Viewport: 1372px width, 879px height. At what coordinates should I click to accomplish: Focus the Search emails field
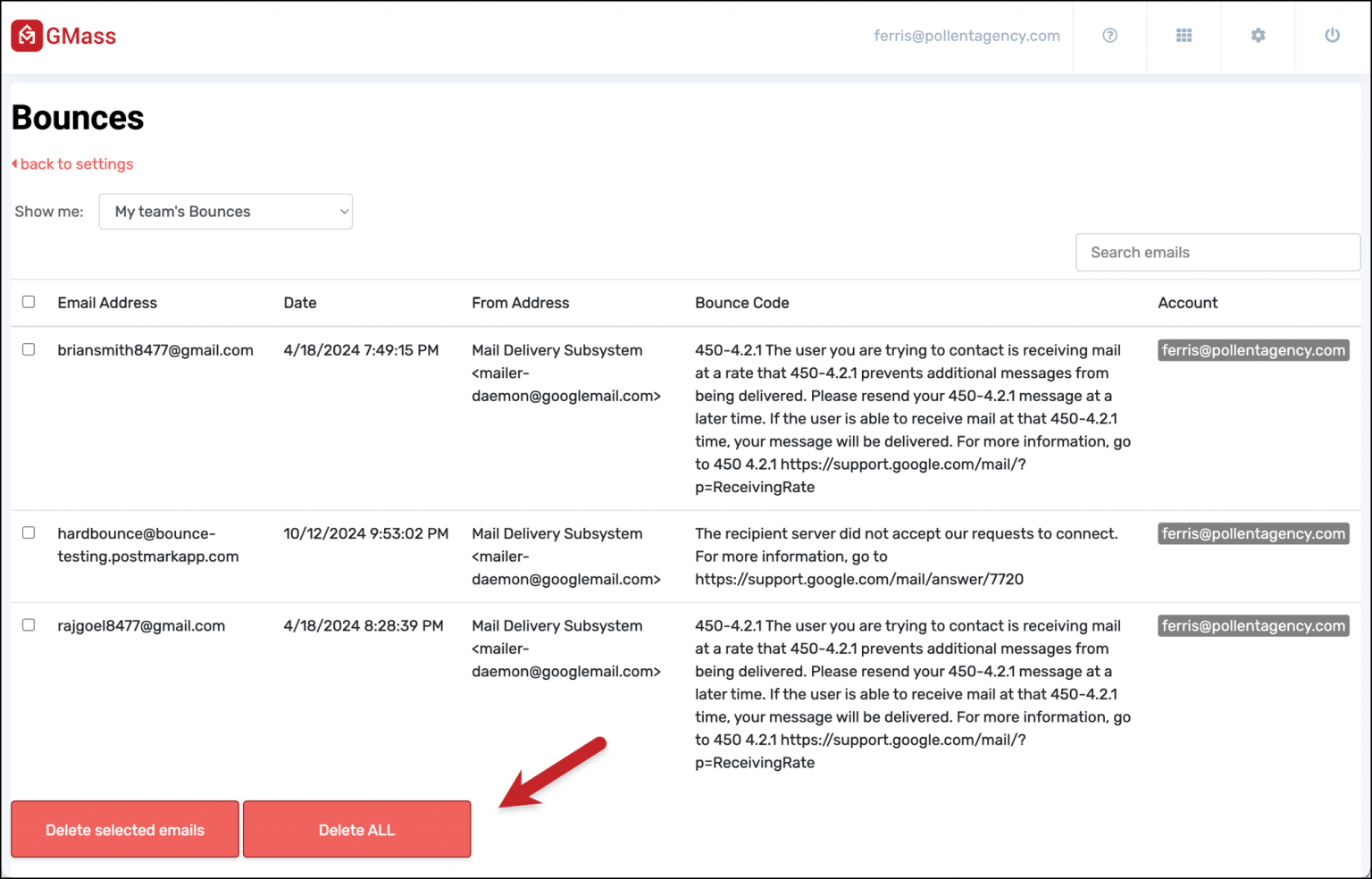tap(1217, 253)
